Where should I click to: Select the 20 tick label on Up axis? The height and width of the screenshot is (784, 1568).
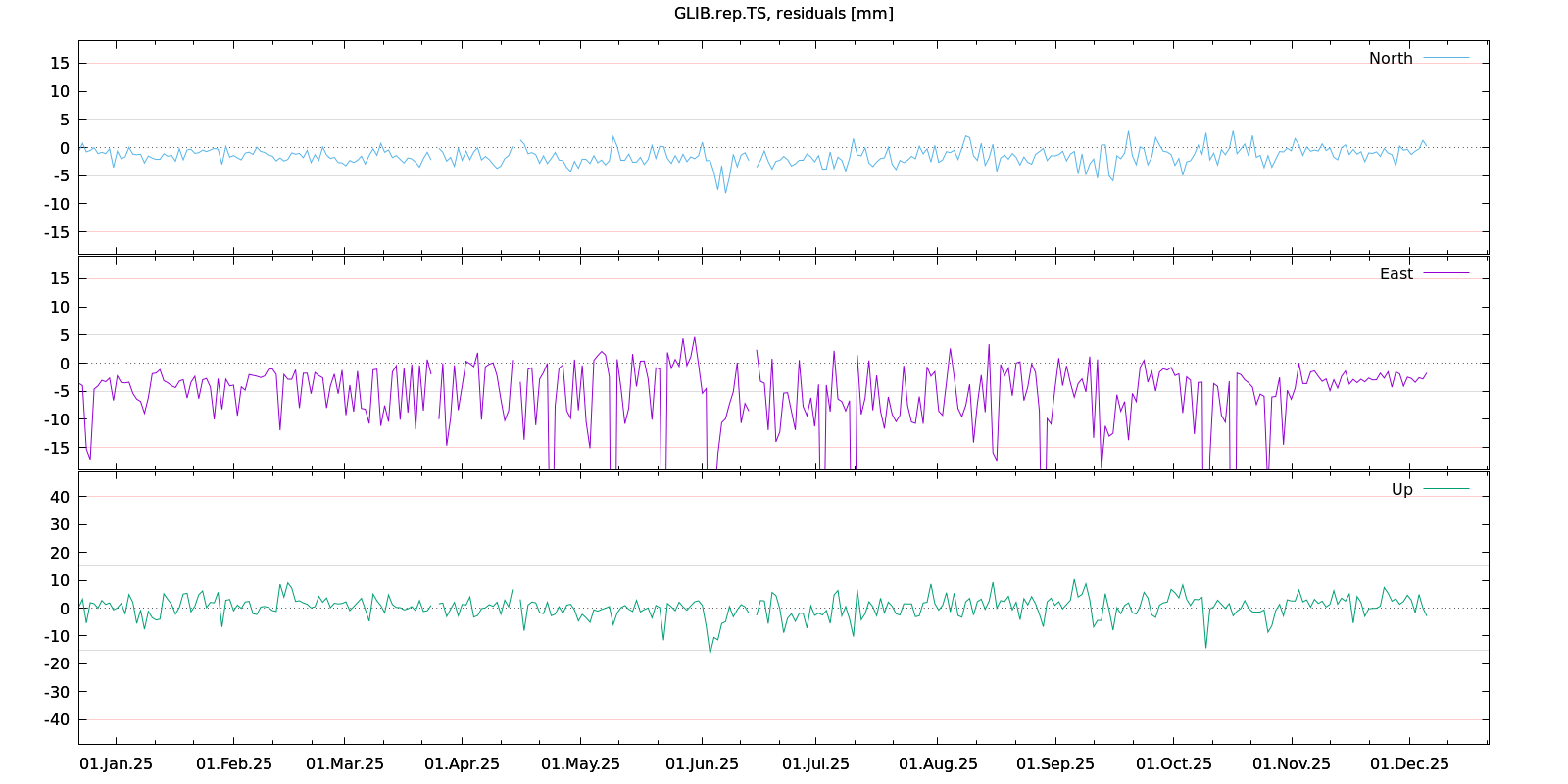coord(60,553)
